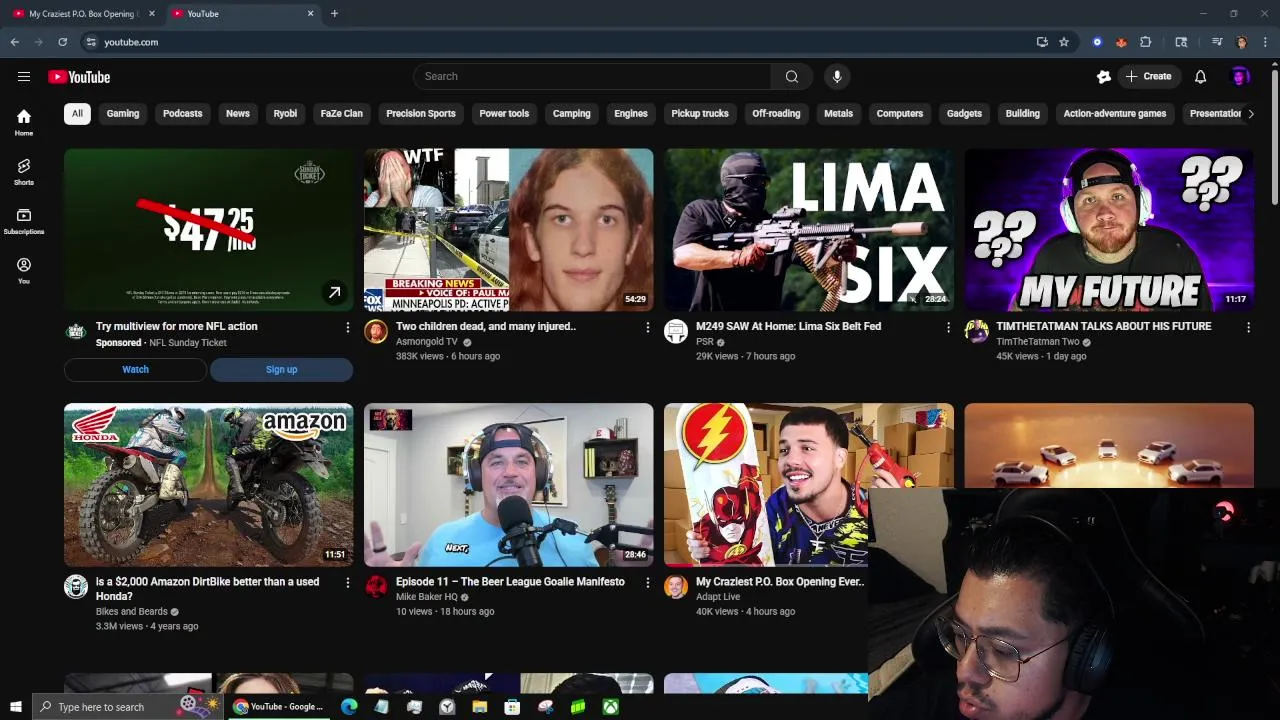Click the YouTube search input field

(592, 77)
